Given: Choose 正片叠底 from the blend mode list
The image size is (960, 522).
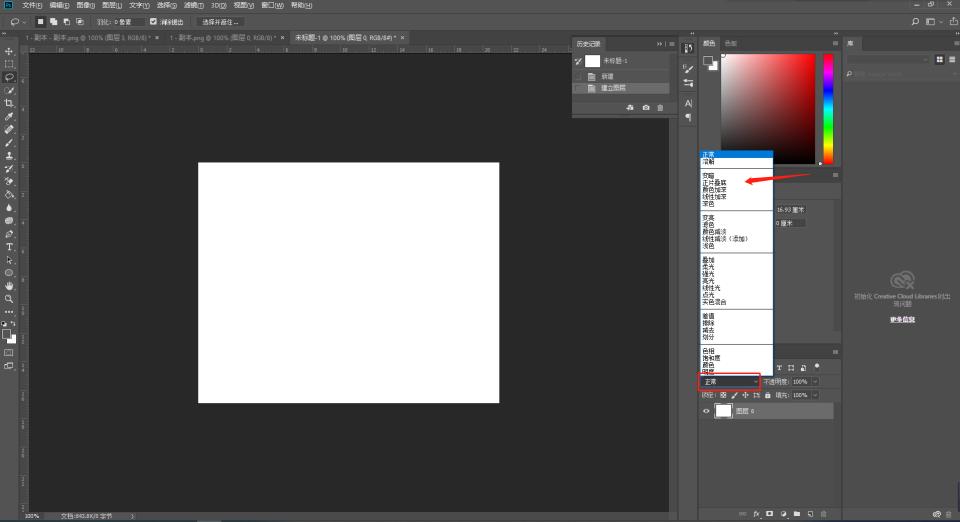Looking at the screenshot, I should point(715,183).
